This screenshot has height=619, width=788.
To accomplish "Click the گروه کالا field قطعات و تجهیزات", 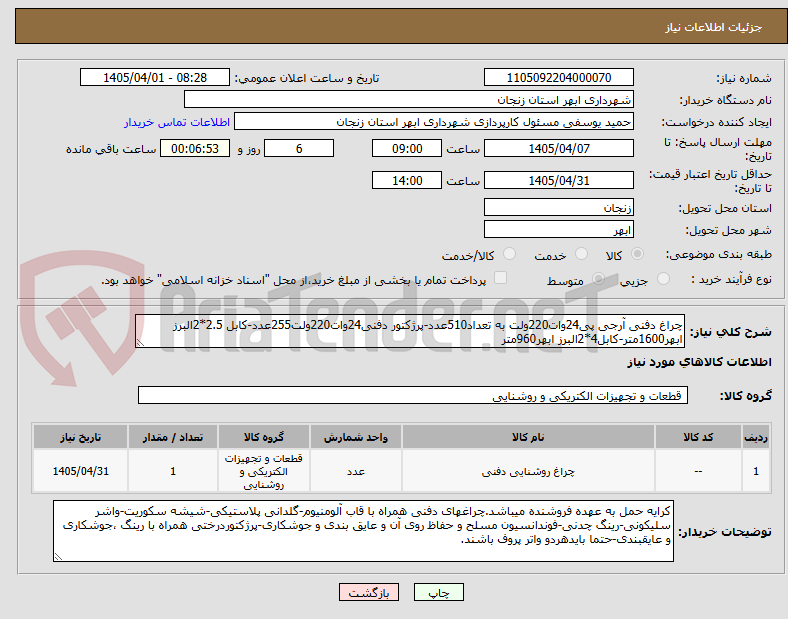I will [x=413, y=395].
